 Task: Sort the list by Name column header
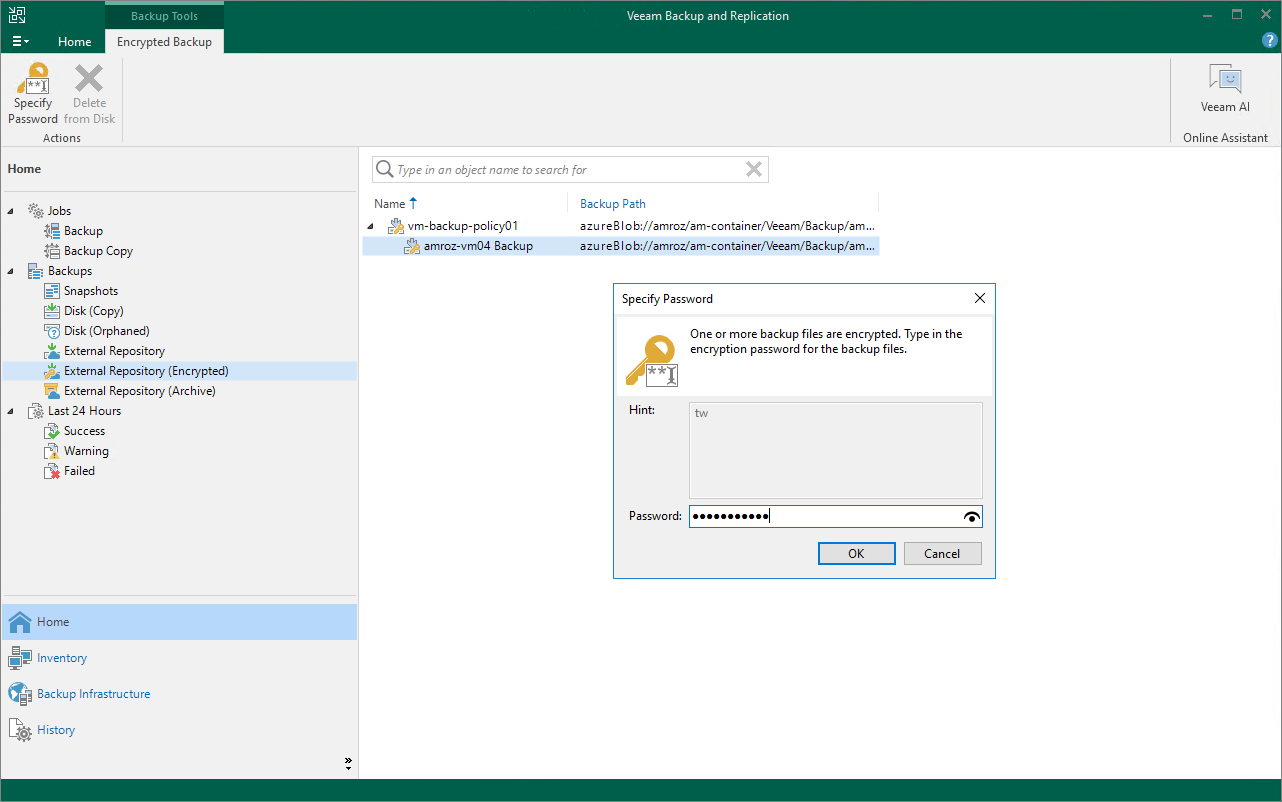coord(389,204)
